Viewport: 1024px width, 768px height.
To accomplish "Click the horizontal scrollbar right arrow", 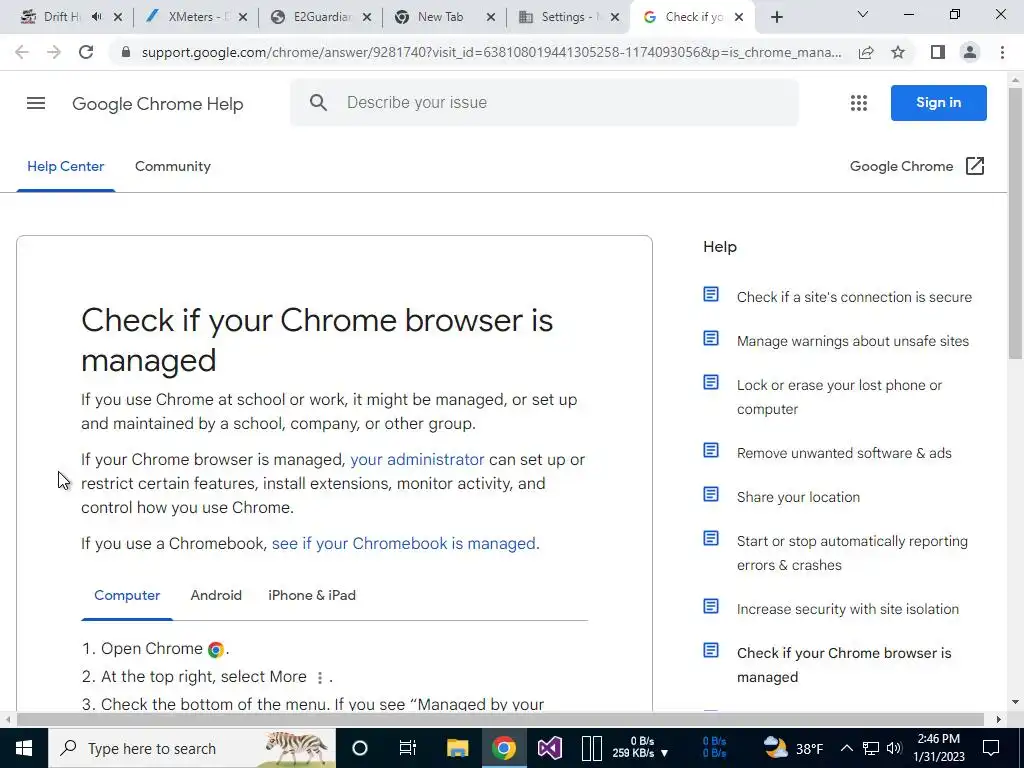I will [999, 720].
